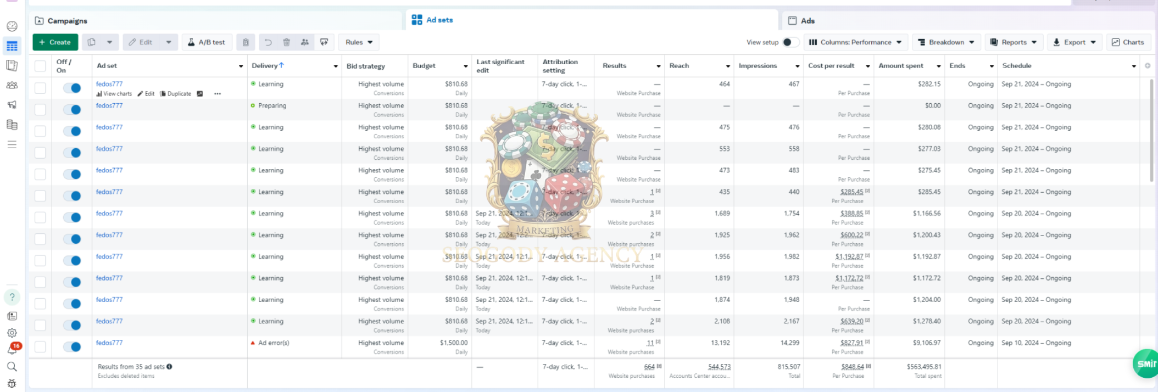Open the Reports dropdown

pyautogui.click(x=1015, y=43)
